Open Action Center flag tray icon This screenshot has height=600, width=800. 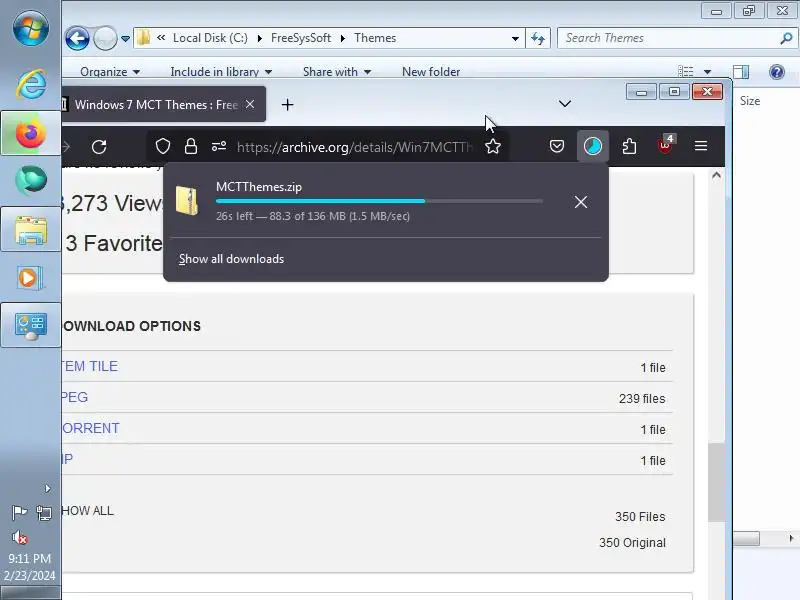click(x=19, y=512)
